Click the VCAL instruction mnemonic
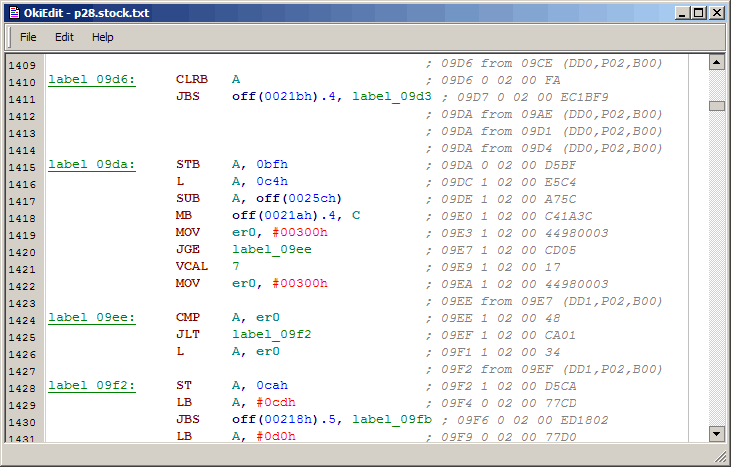The height and width of the screenshot is (467, 731). (192, 266)
